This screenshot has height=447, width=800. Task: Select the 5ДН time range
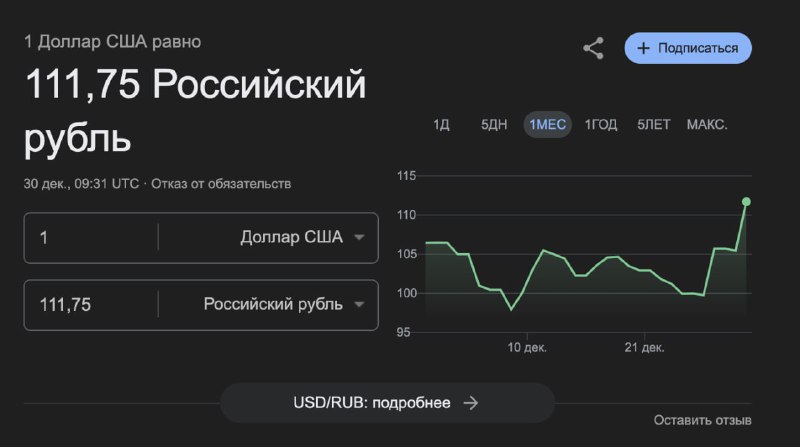click(494, 125)
